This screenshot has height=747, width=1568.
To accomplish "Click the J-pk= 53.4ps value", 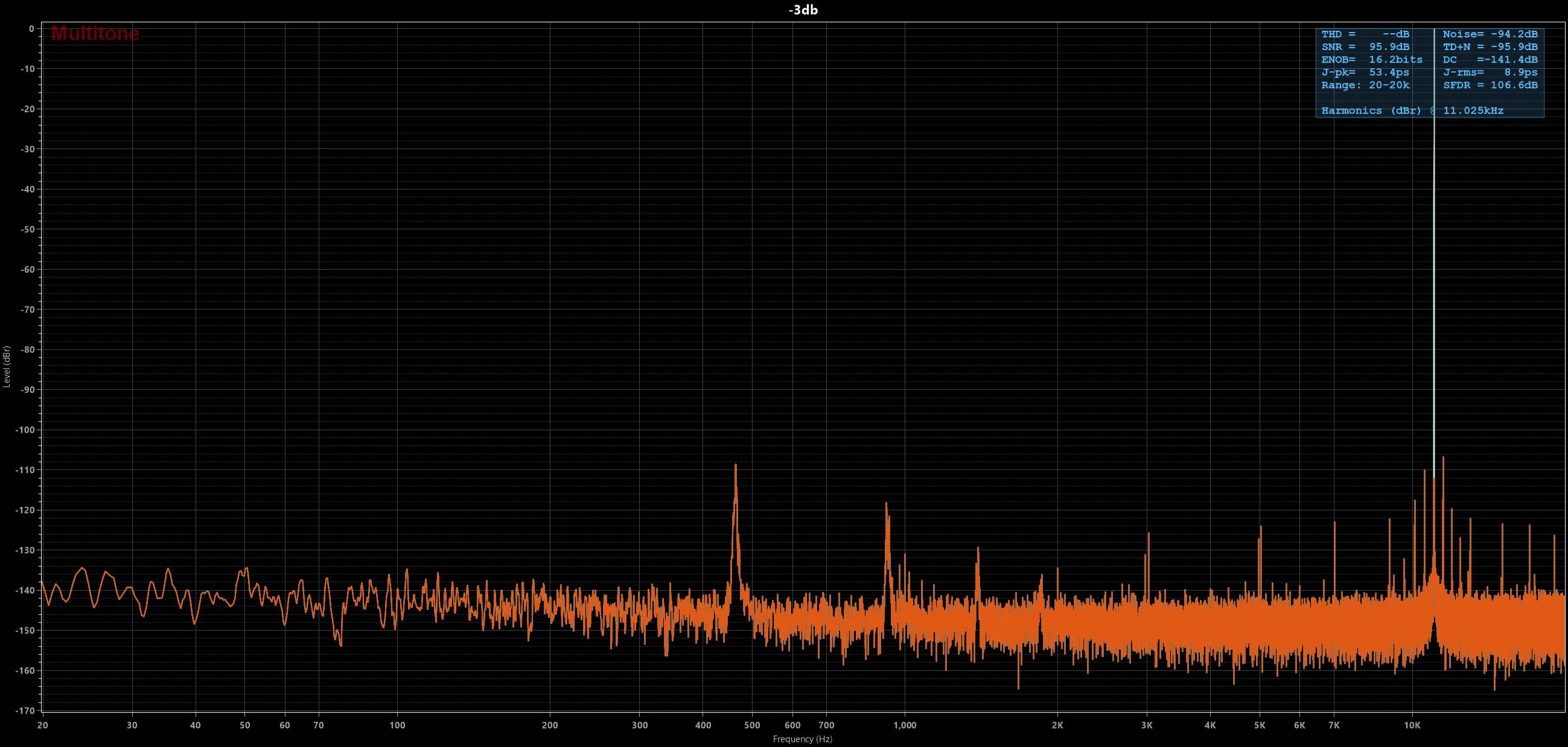I will (x=1365, y=72).
